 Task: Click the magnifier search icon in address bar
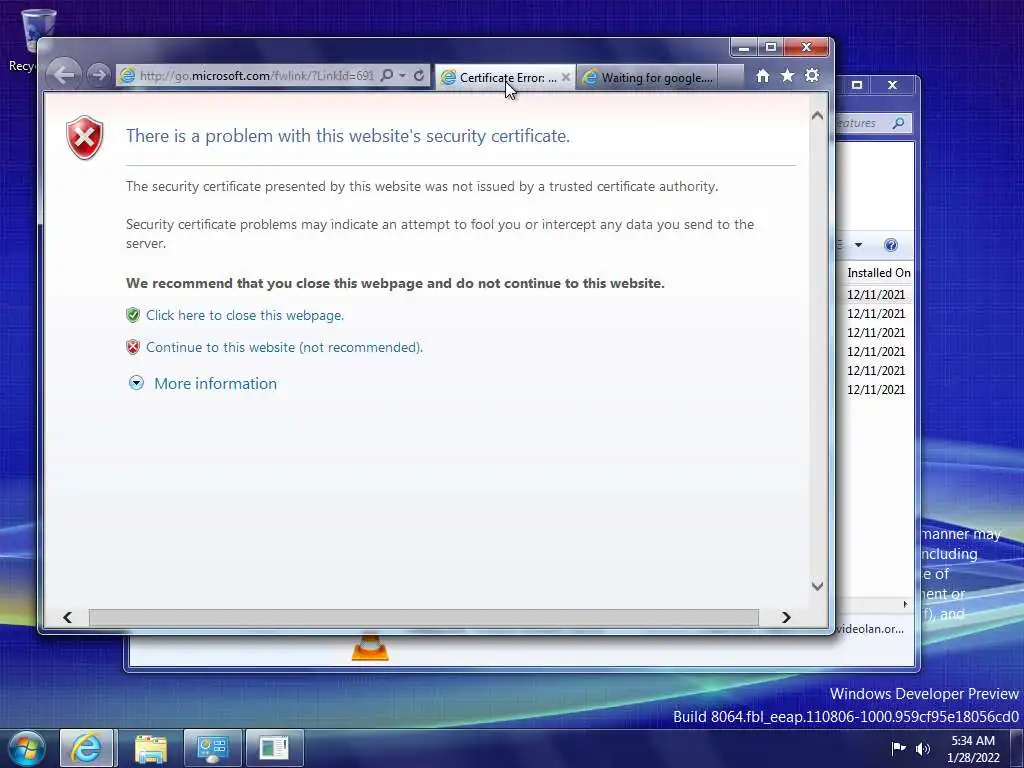(x=387, y=76)
